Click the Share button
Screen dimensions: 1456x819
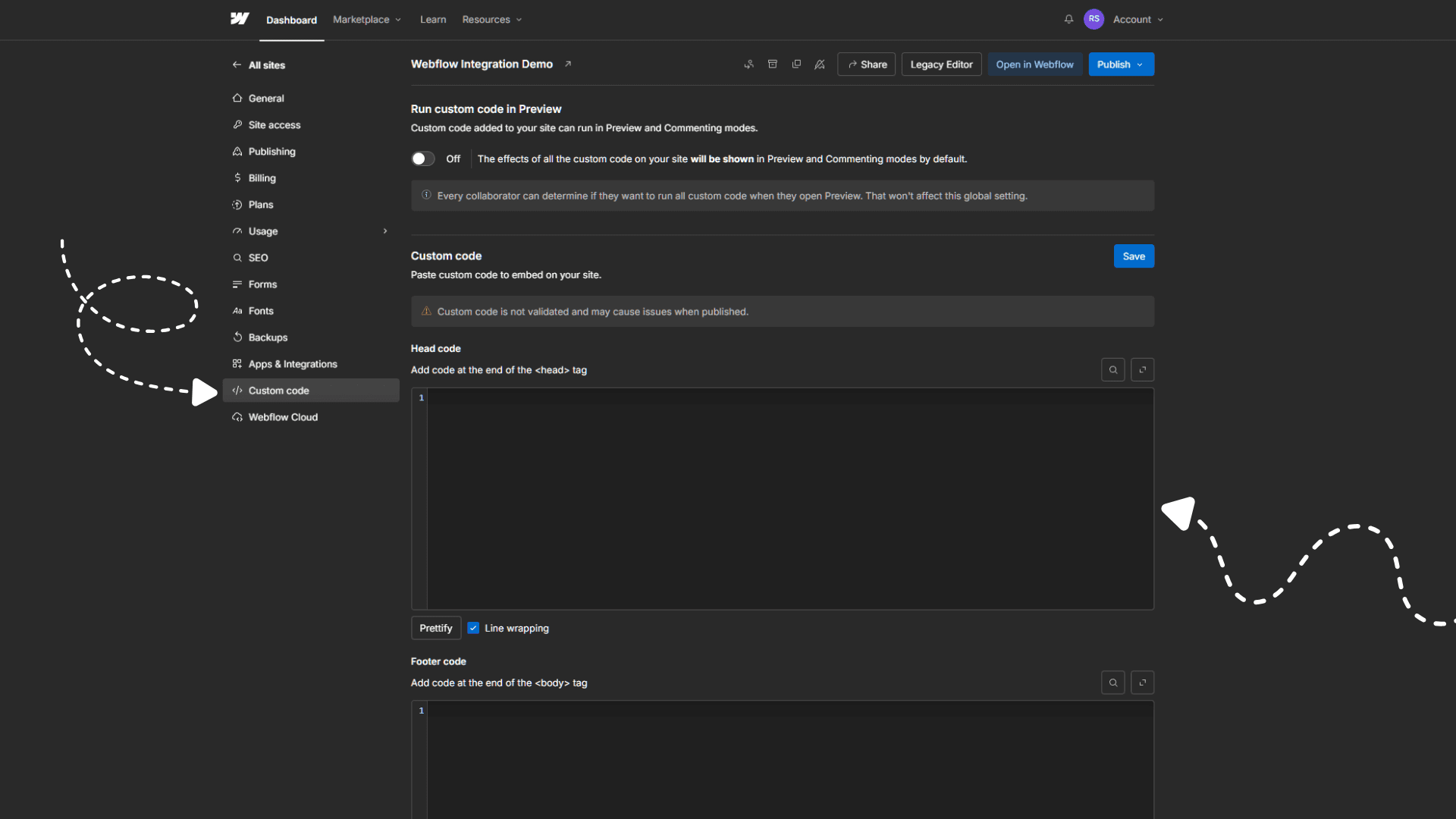[867, 64]
